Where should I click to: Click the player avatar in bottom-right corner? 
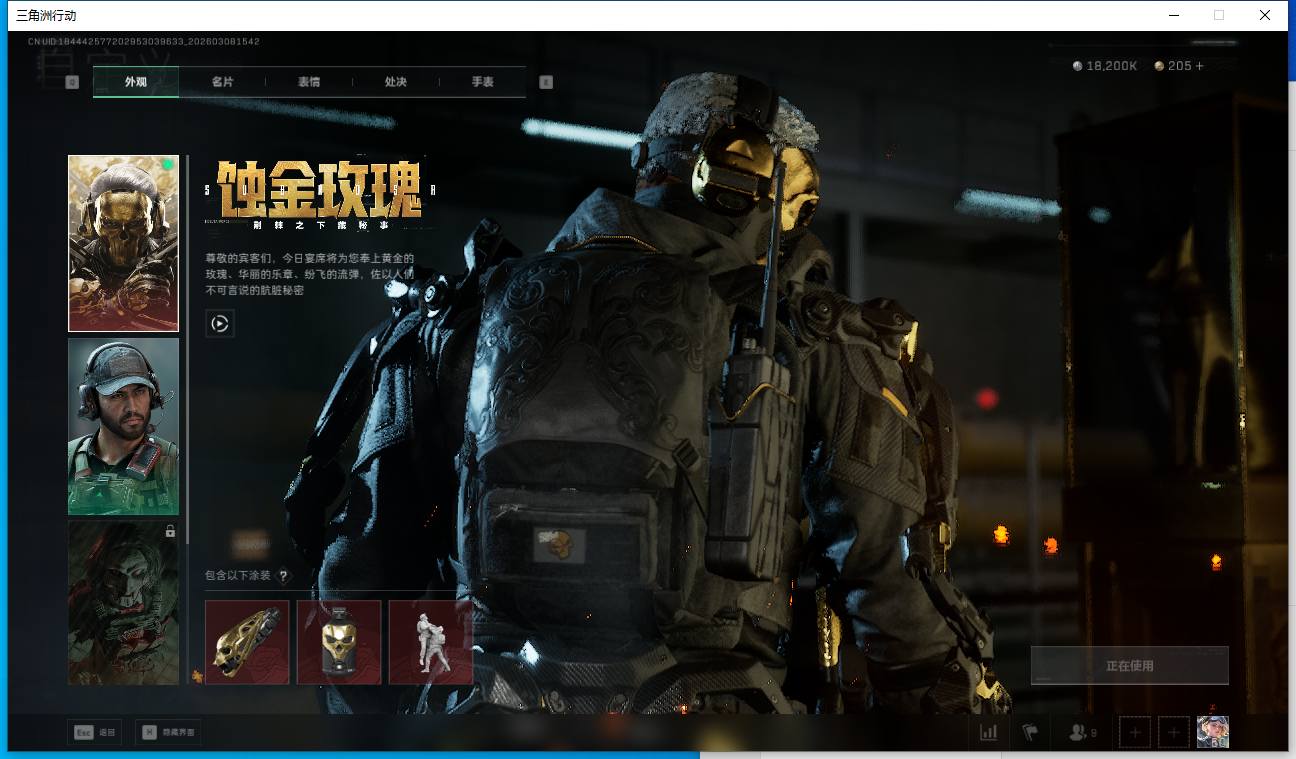point(1212,732)
